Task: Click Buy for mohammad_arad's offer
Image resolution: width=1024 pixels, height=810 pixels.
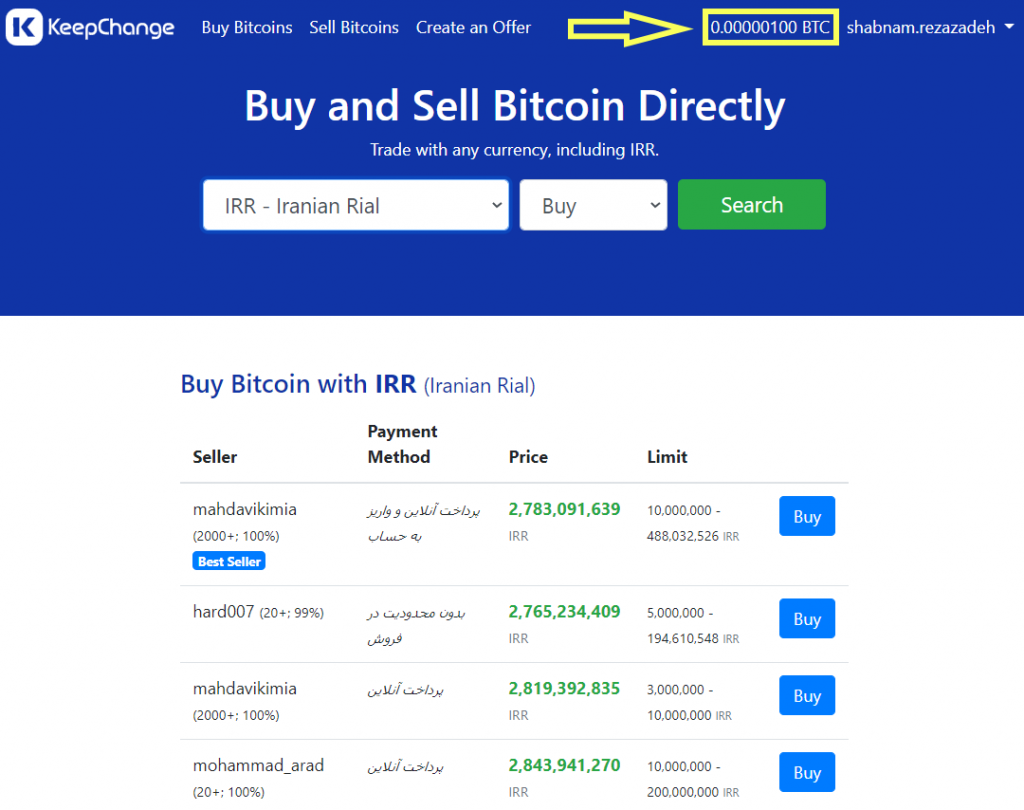Action: [806, 772]
